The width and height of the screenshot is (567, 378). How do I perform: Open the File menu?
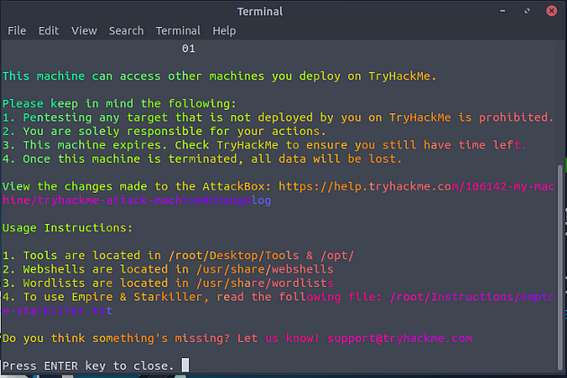coord(17,31)
